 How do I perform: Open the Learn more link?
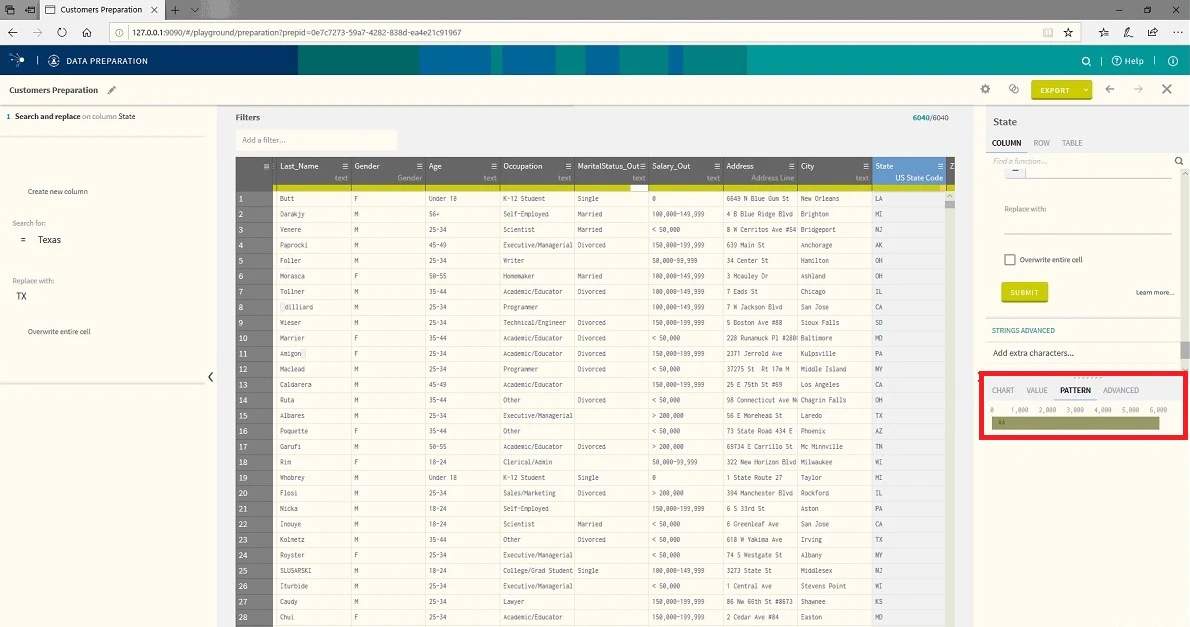click(1154, 292)
